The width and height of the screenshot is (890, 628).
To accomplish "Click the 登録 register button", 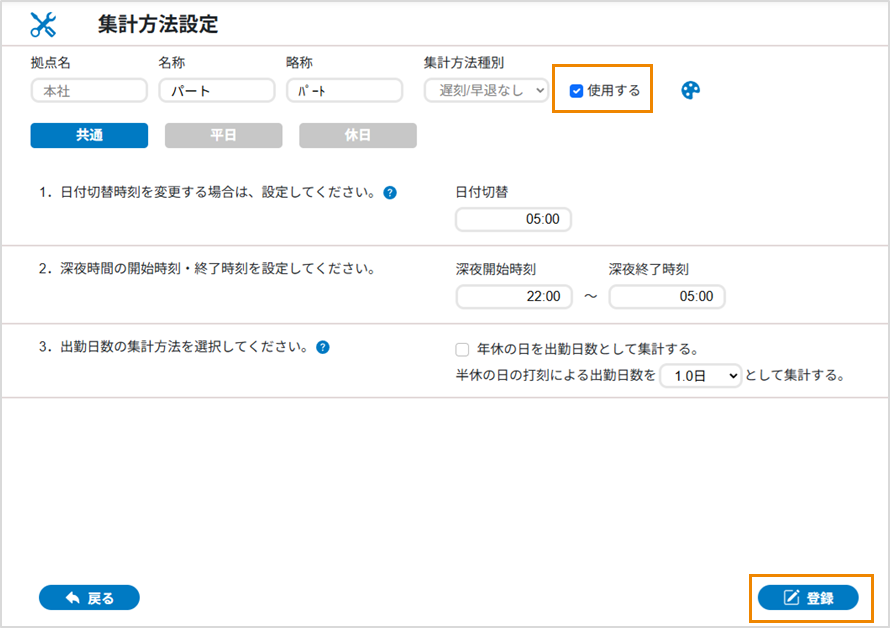I will click(x=808, y=598).
